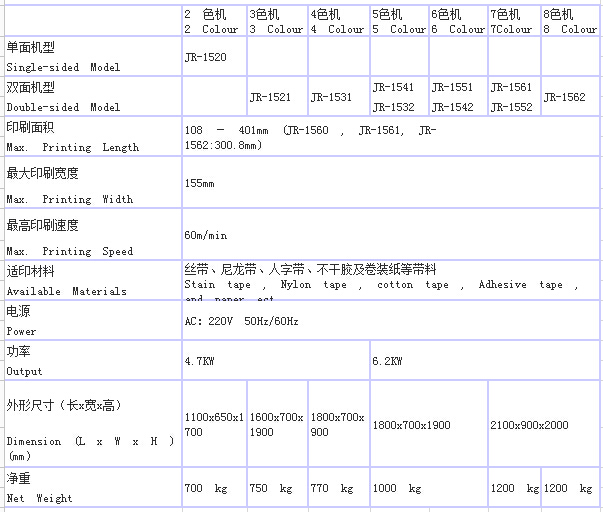
Task: Click the 最高印刷速度 Chinese label
Action: click(42, 225)
